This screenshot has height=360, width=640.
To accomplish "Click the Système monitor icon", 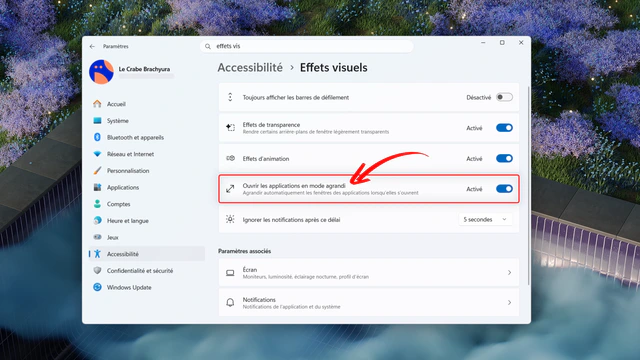I will 97,120.
